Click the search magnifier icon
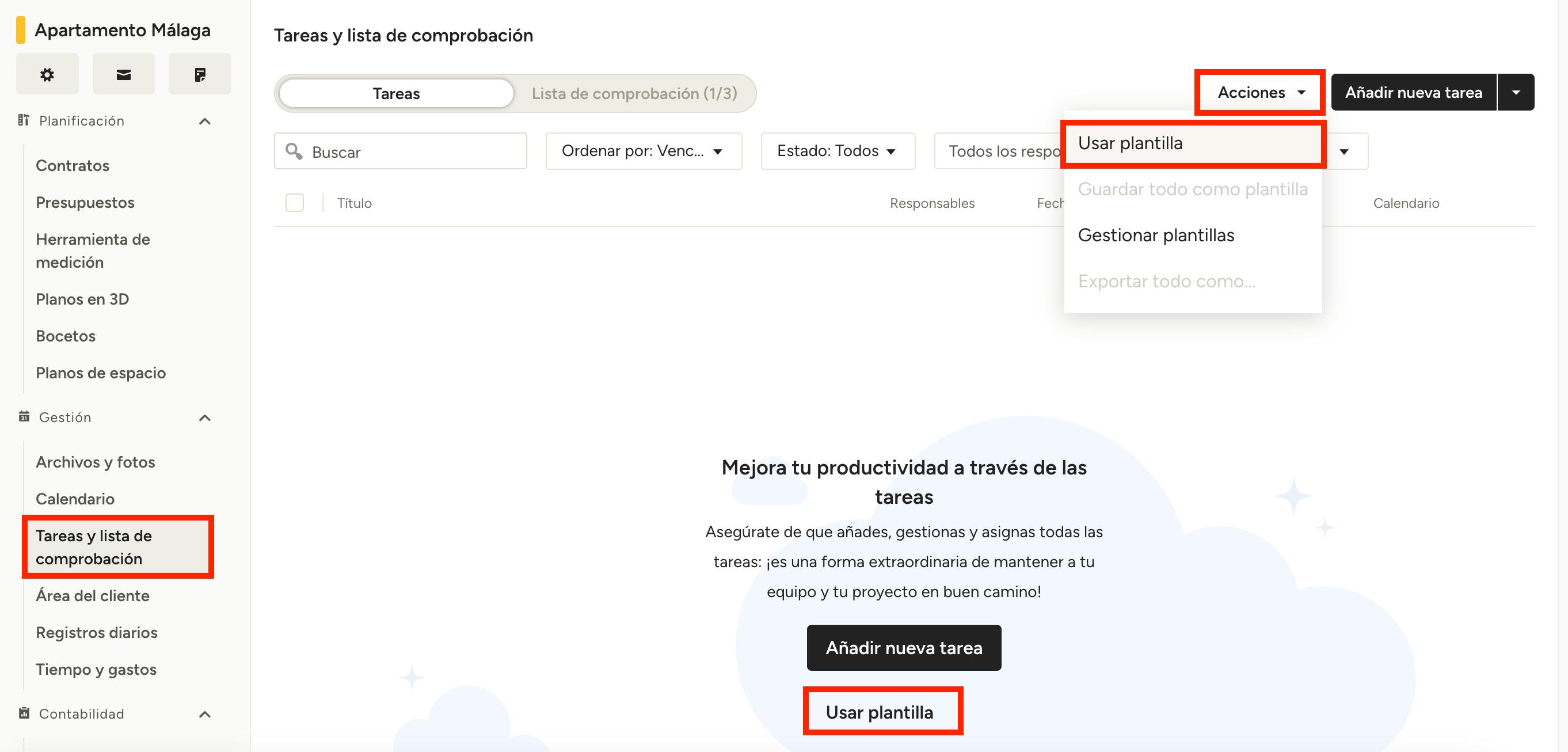 294,151
